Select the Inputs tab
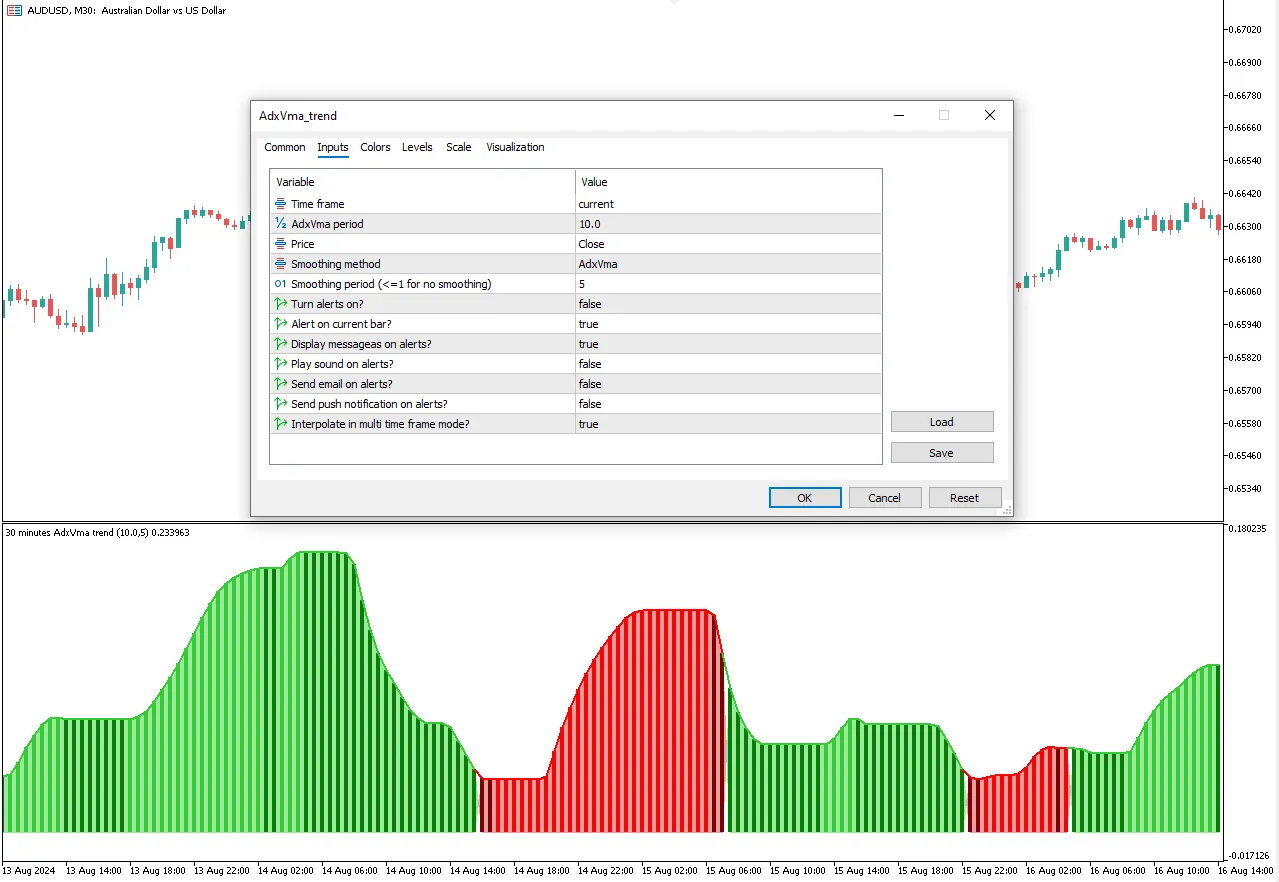 click(333, 147)
